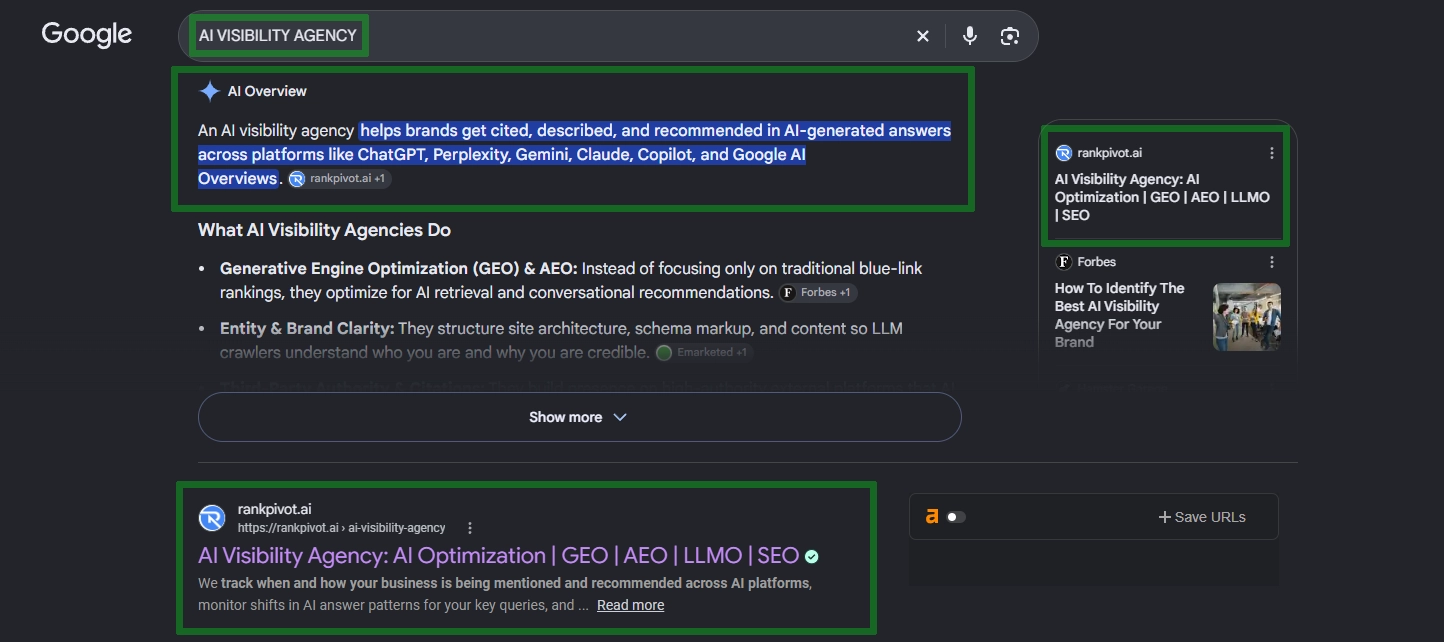The image size is (1444, 642).
Task: Click the Google logo
Action: (x=87, y=34)
